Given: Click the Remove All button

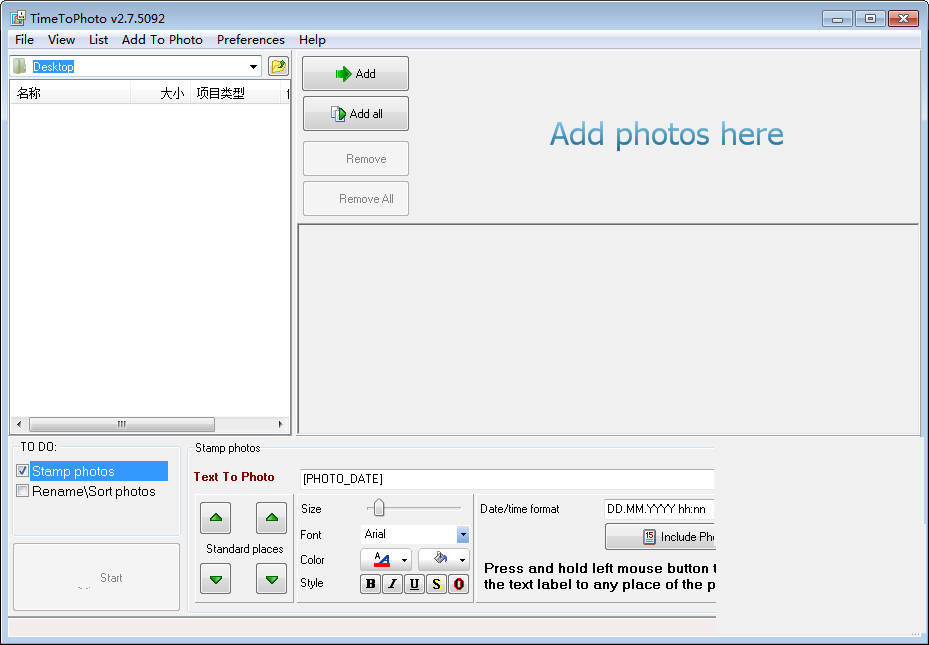Looking at the screenshot, I should (x=355, y=199).
